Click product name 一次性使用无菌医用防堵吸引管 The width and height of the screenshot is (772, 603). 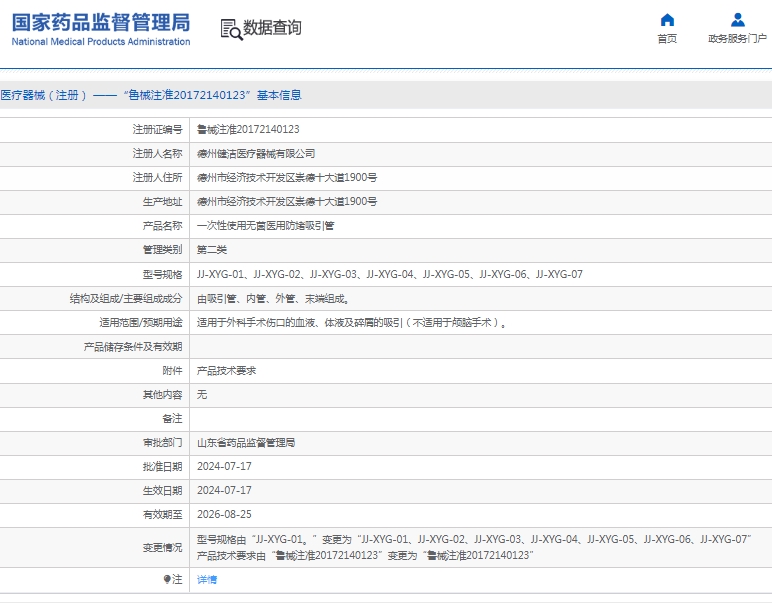click(x=265, y=226)
